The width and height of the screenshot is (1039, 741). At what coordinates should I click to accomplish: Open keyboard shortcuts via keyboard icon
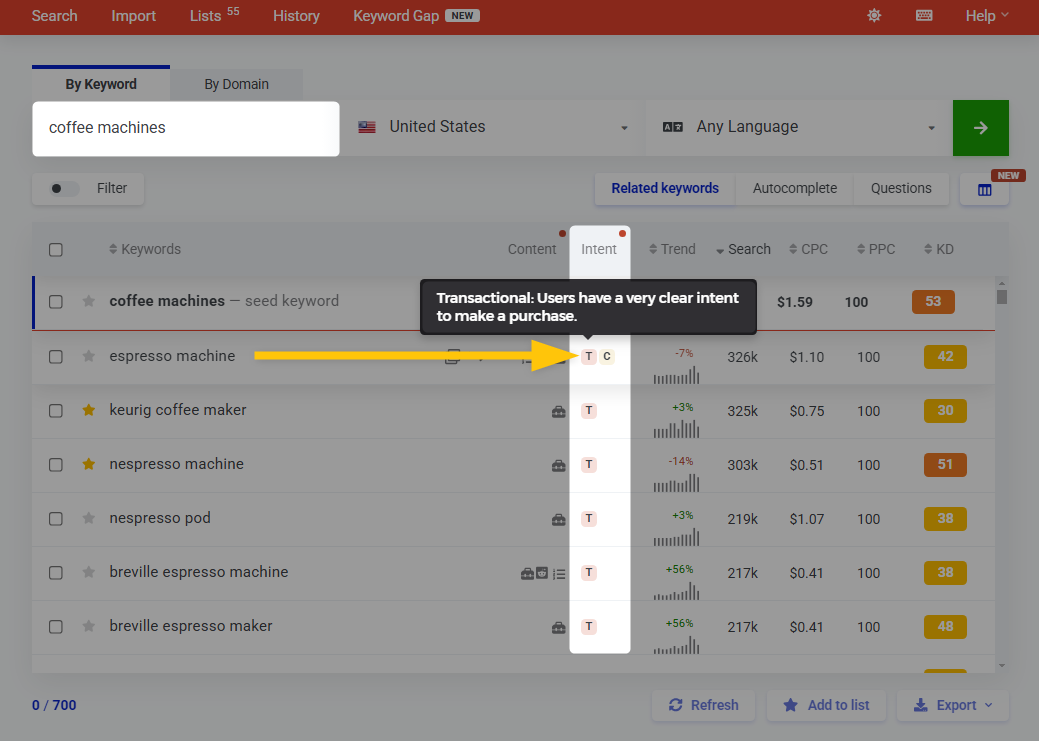pos(923,16)
